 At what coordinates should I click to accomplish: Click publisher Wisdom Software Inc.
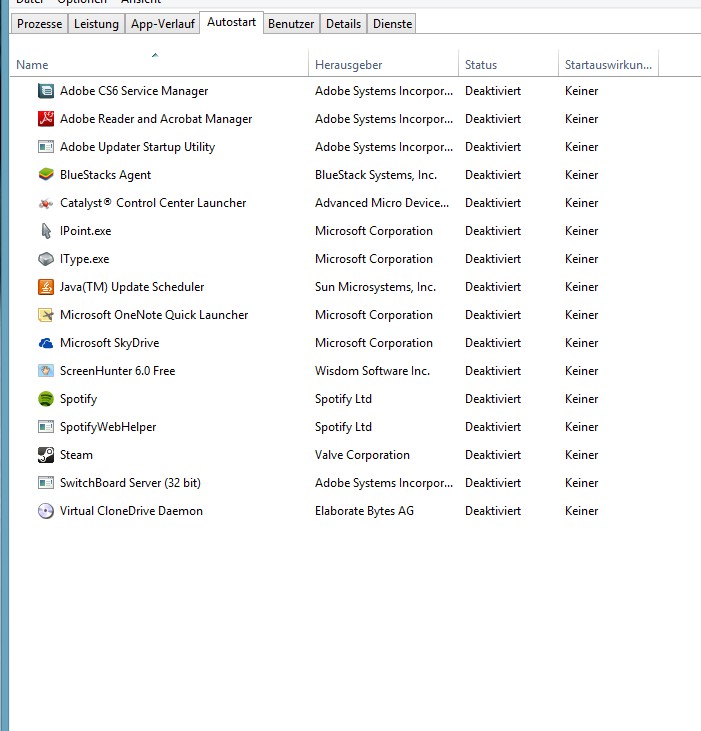(372, 371)
